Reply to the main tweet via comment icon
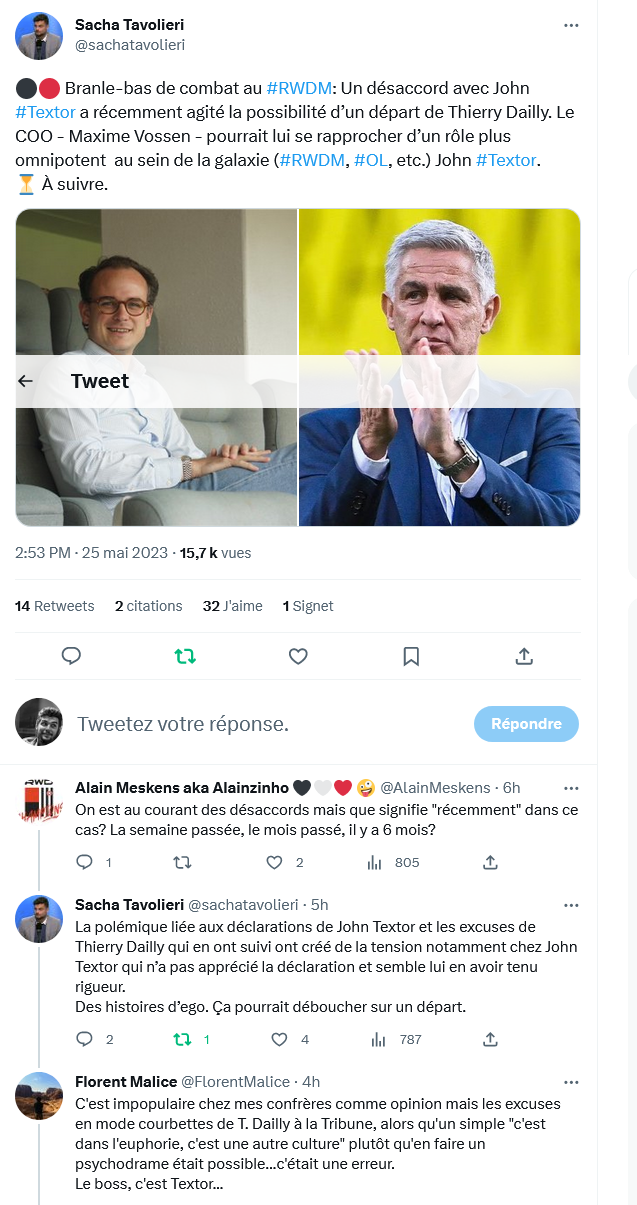 point(71,656)
